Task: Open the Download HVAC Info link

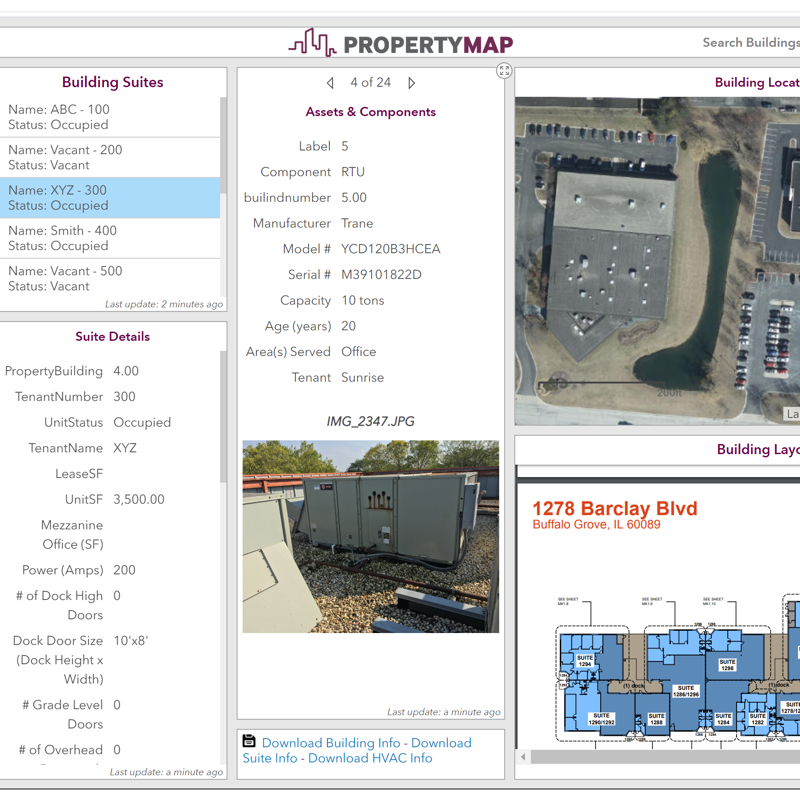Action: pyautogui.click(x=370, y=758)
